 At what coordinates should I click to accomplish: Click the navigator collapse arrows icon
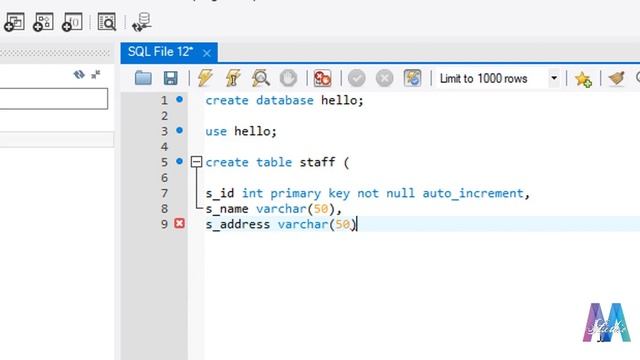click(96, 74)
